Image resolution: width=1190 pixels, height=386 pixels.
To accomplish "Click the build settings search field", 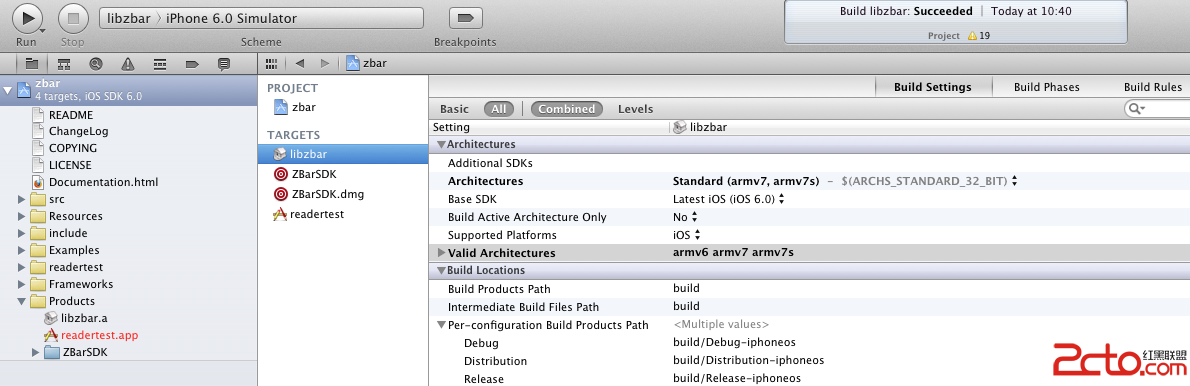I will [x=1157, y=109].
